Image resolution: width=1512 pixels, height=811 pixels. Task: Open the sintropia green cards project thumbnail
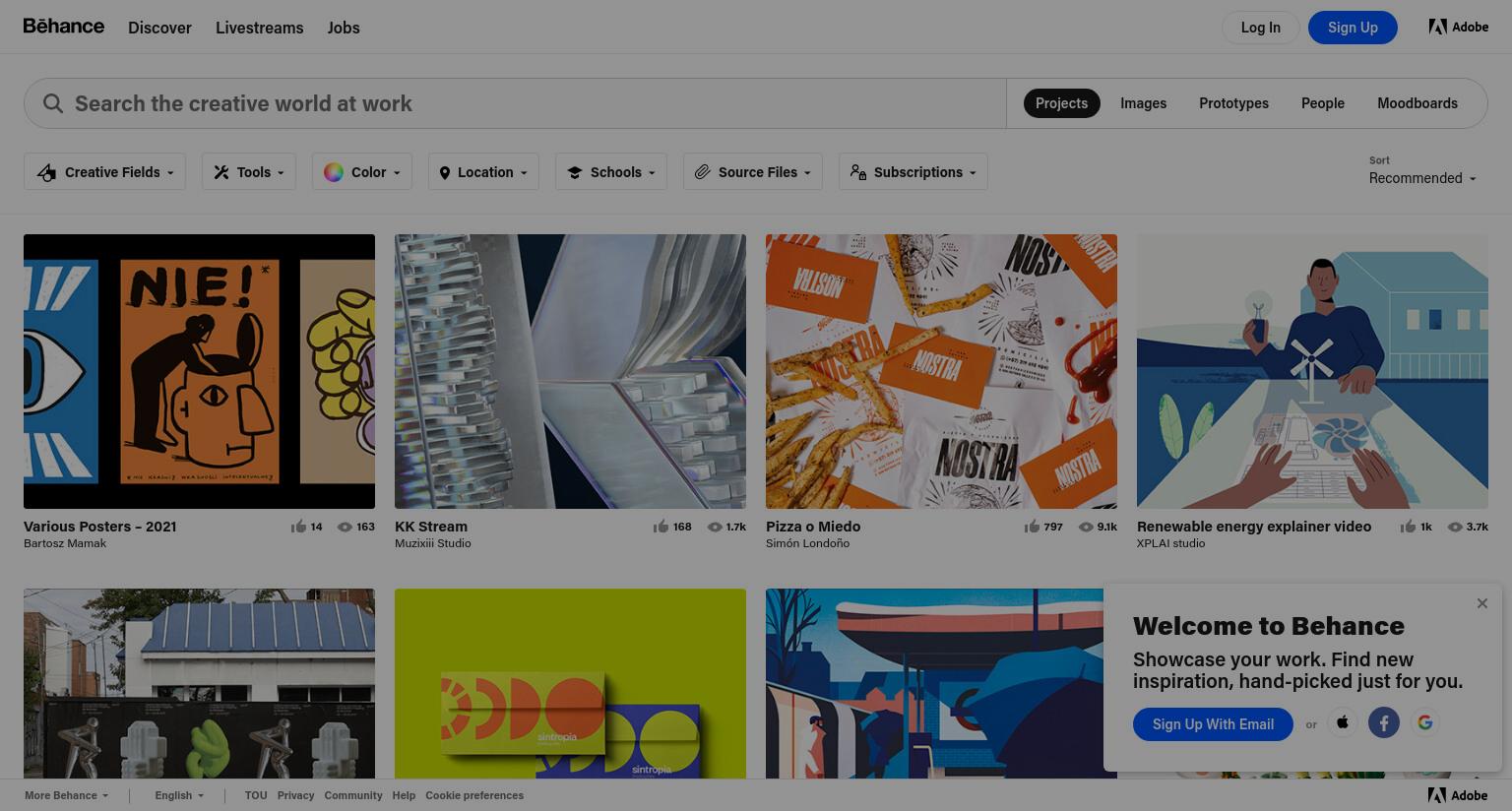click(570, 684)
